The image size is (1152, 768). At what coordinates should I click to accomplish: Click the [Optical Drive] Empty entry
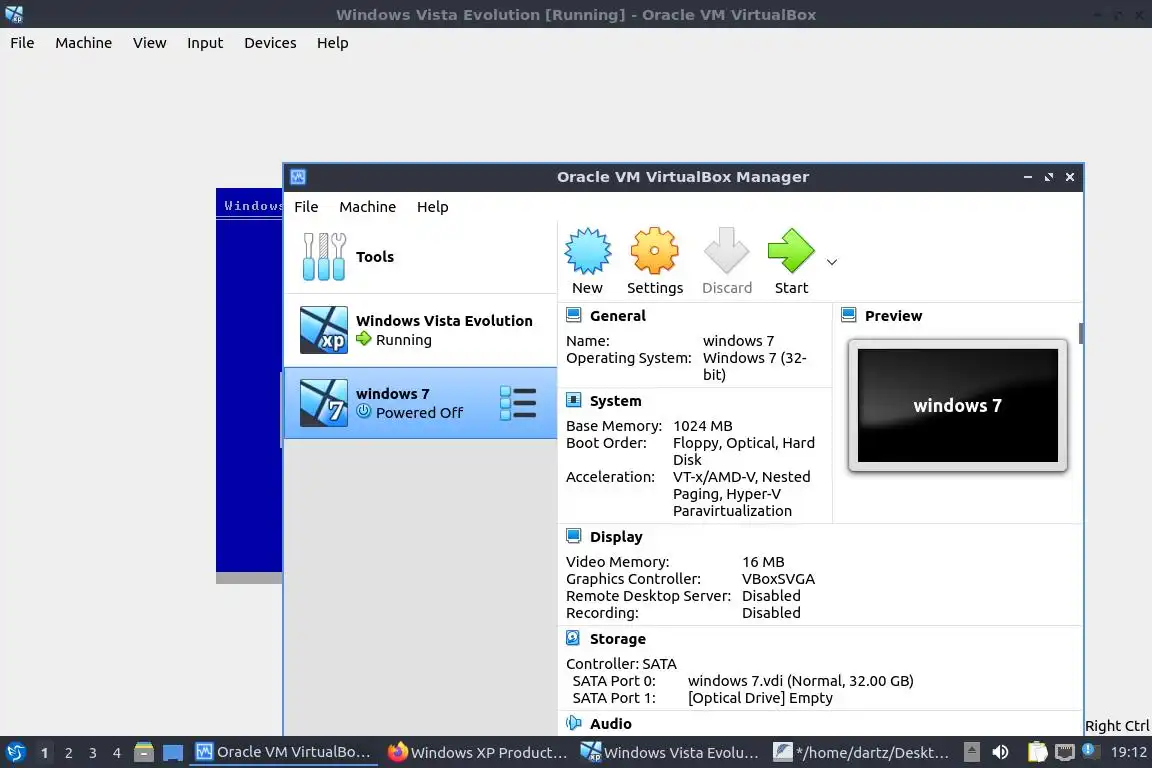760,698
